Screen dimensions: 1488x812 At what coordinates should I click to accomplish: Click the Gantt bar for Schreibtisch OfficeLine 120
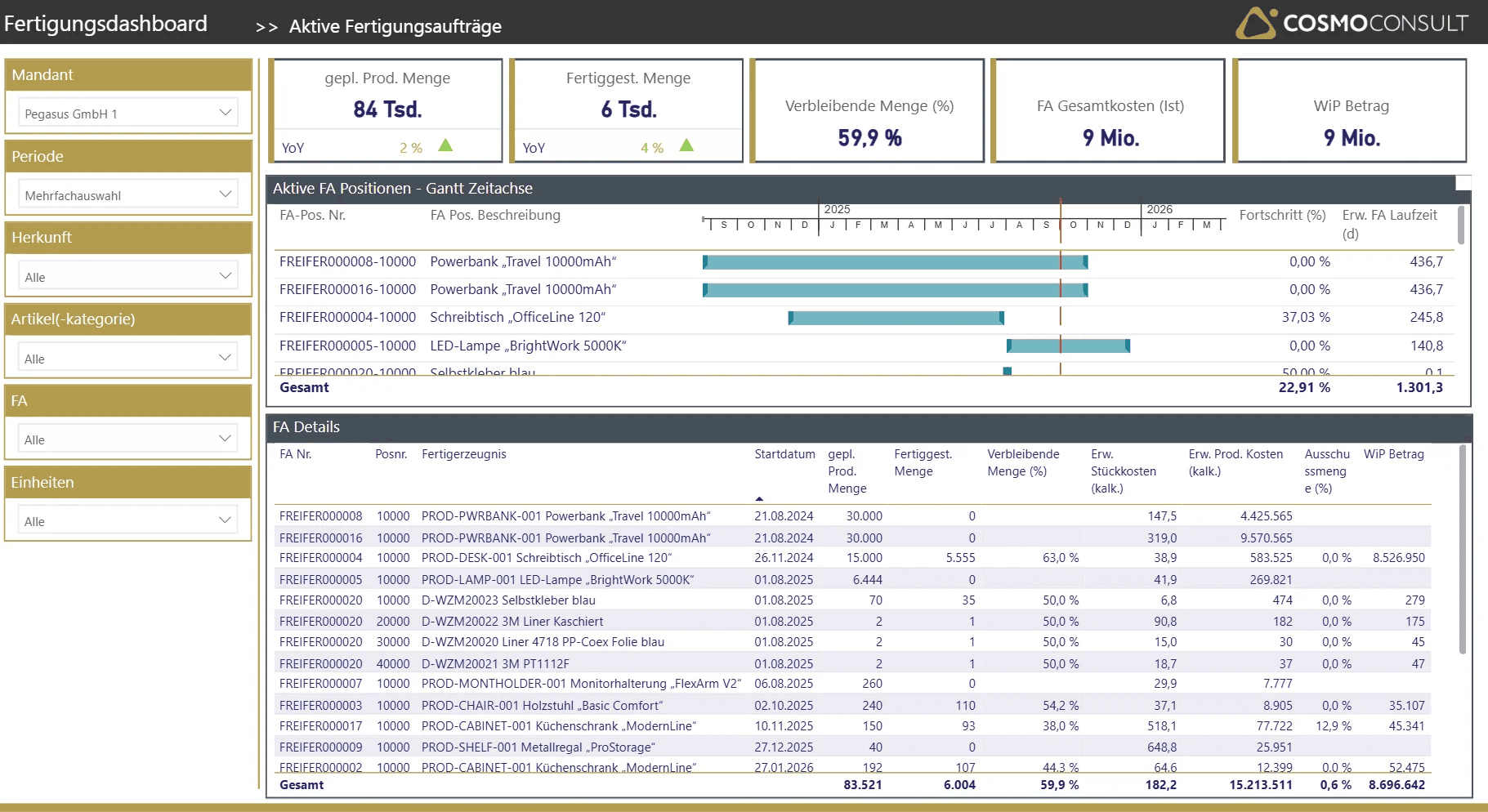pos(896,318)
